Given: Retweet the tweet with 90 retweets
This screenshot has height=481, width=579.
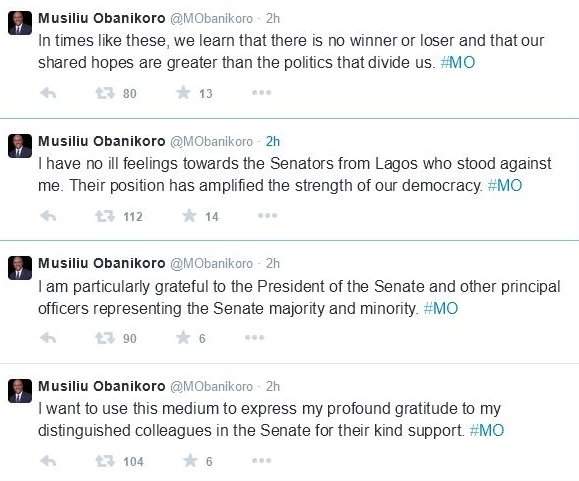Looking at the screenshot, I should [105, 338].
